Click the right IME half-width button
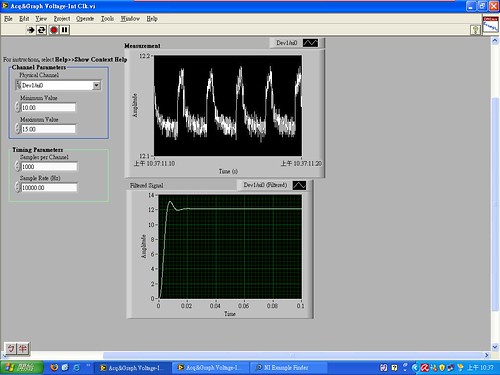The image size is (500, 375). click(23, 349)
